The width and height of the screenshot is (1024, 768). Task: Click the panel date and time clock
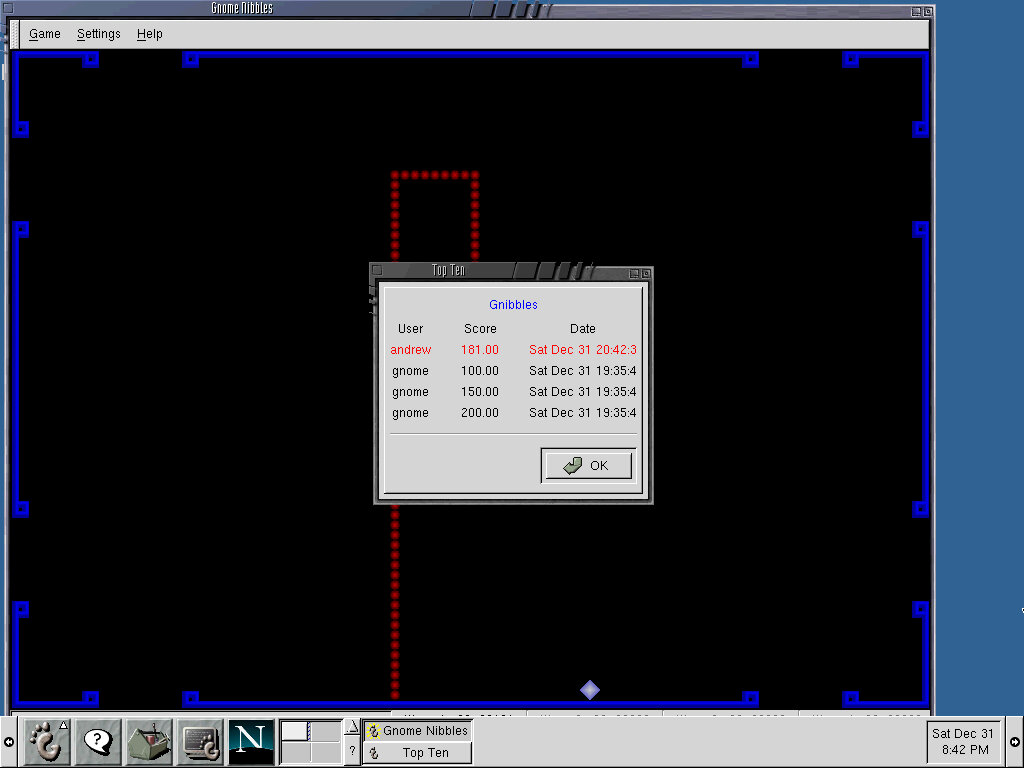(962, 741)
